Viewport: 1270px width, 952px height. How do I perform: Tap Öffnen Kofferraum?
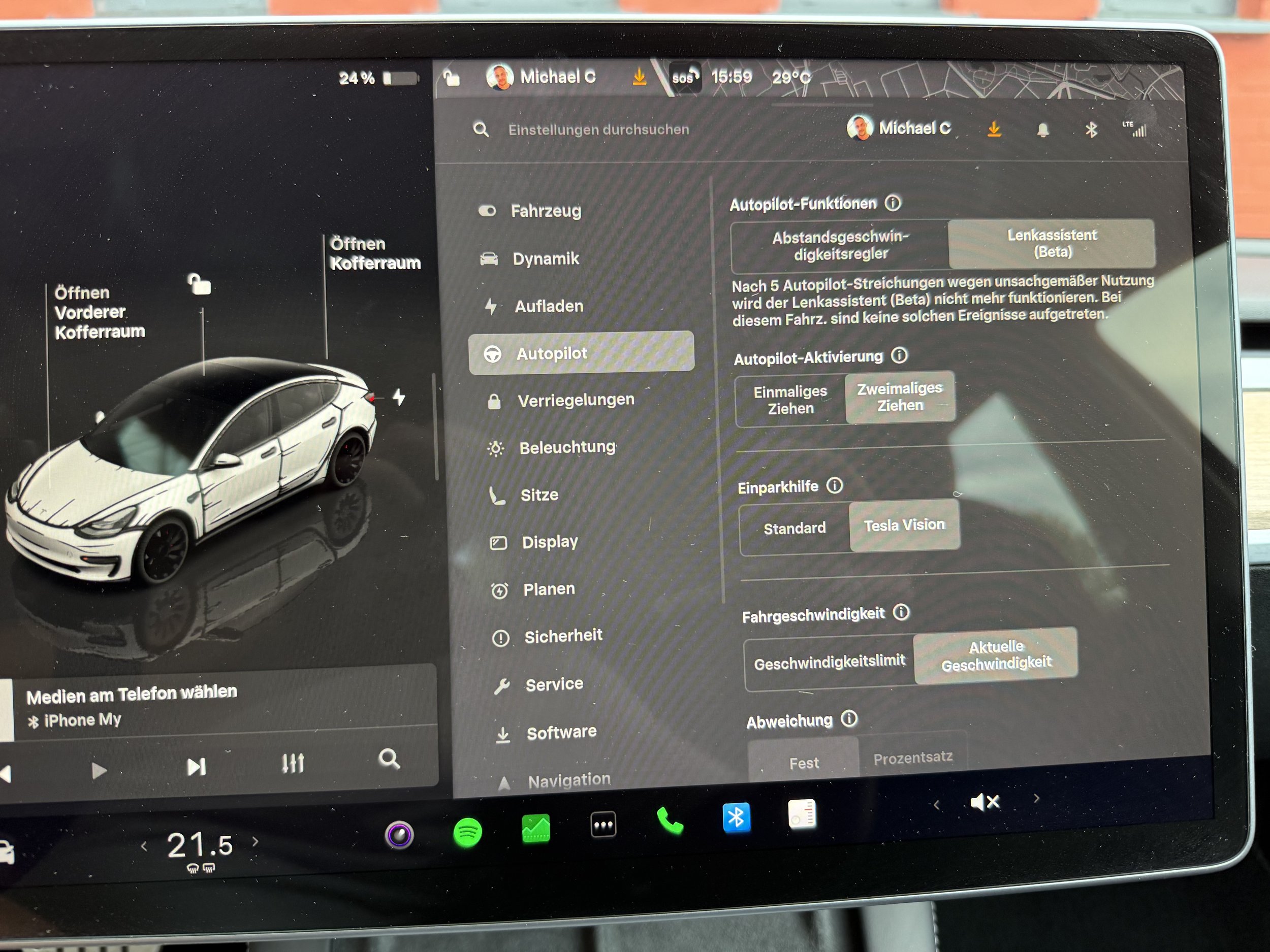[375, 253]
